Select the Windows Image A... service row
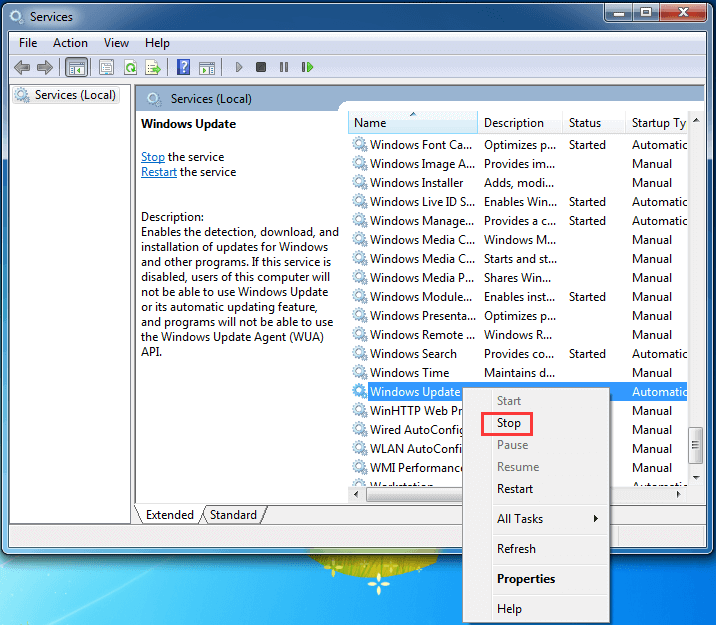 tap(519, 164)
